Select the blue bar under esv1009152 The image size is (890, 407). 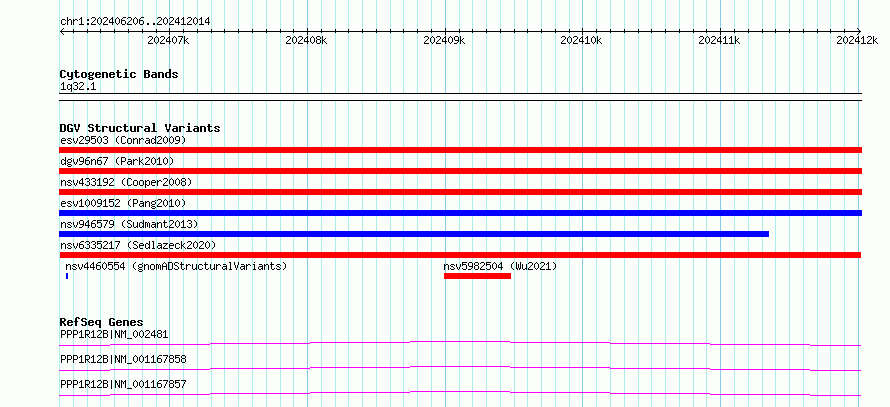tap(460, 213)
